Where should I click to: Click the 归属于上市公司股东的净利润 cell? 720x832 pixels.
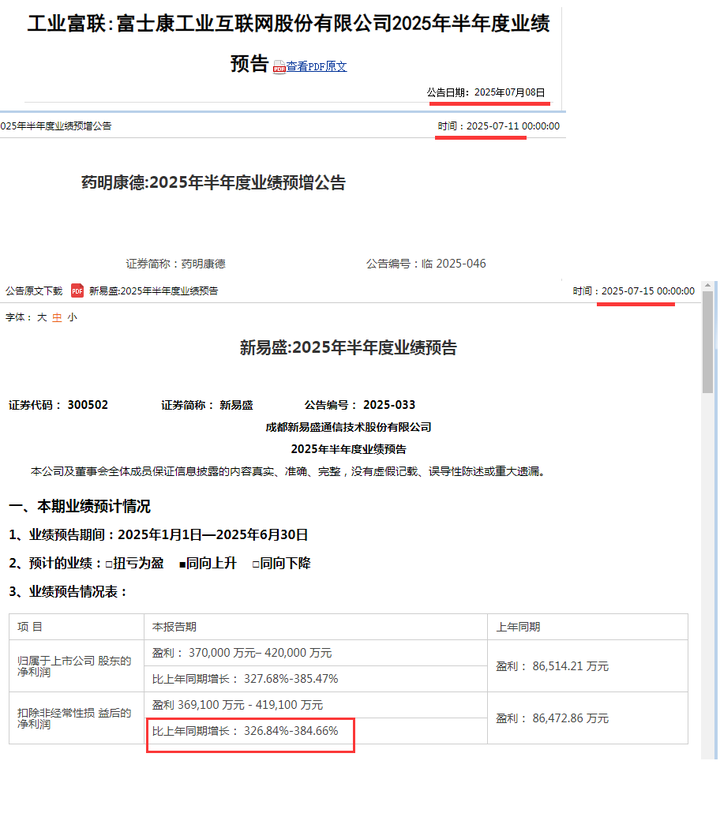[x=76, y=666]
